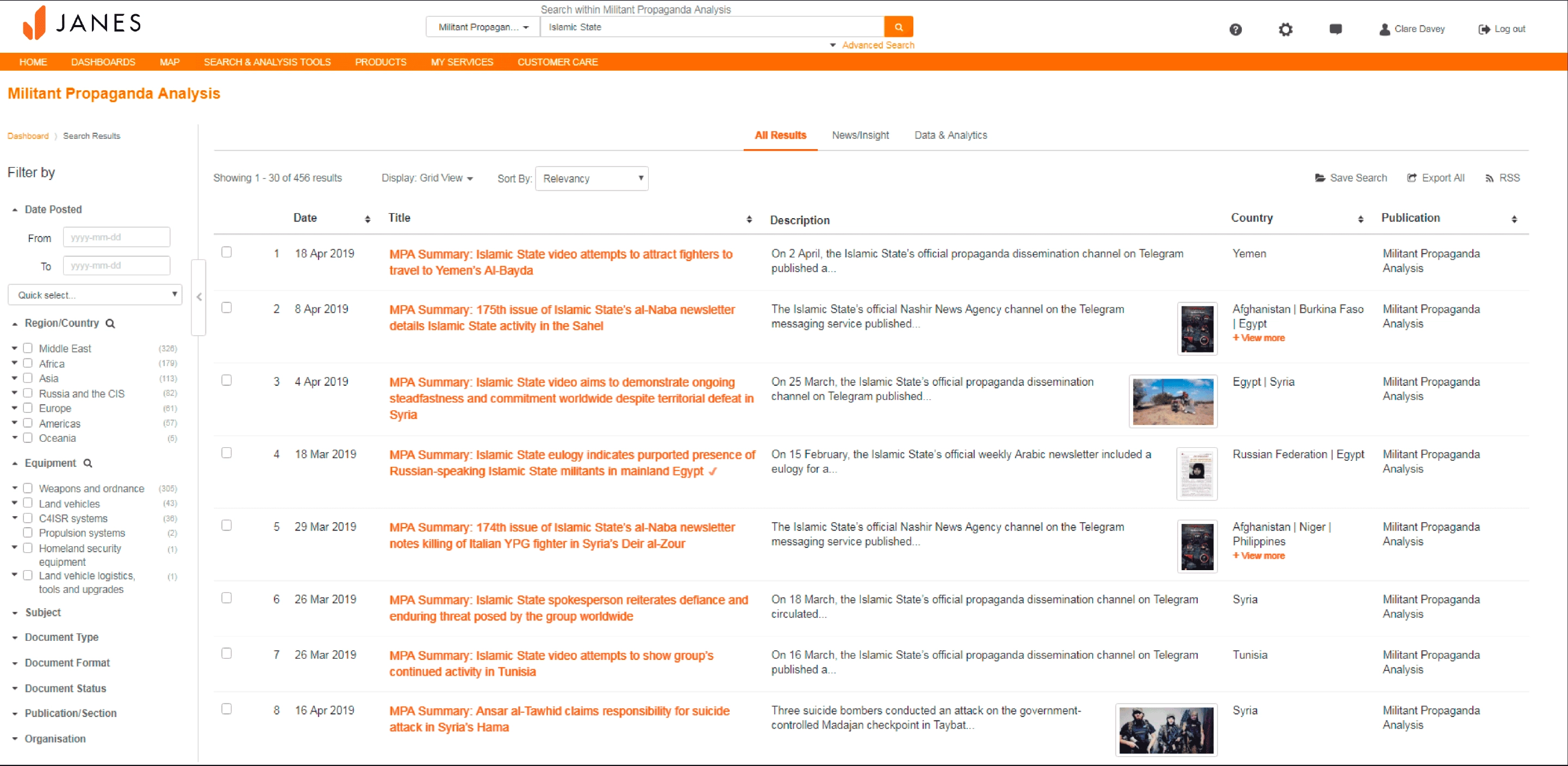Open the Militant Propagan... search scope dropdown
1568x766 pixels.
pyautogui.click(x=483, y=27)
